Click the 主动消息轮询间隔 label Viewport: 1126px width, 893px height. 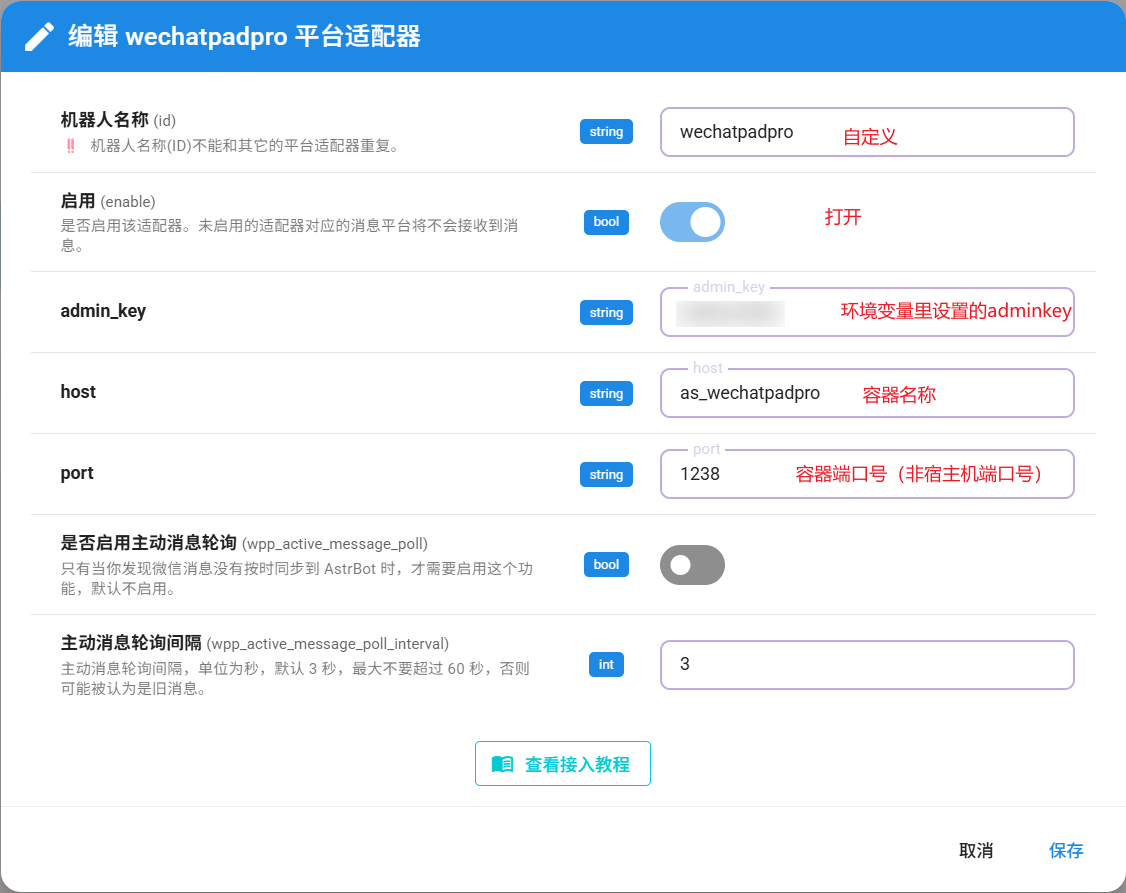(x=255, y=643)
